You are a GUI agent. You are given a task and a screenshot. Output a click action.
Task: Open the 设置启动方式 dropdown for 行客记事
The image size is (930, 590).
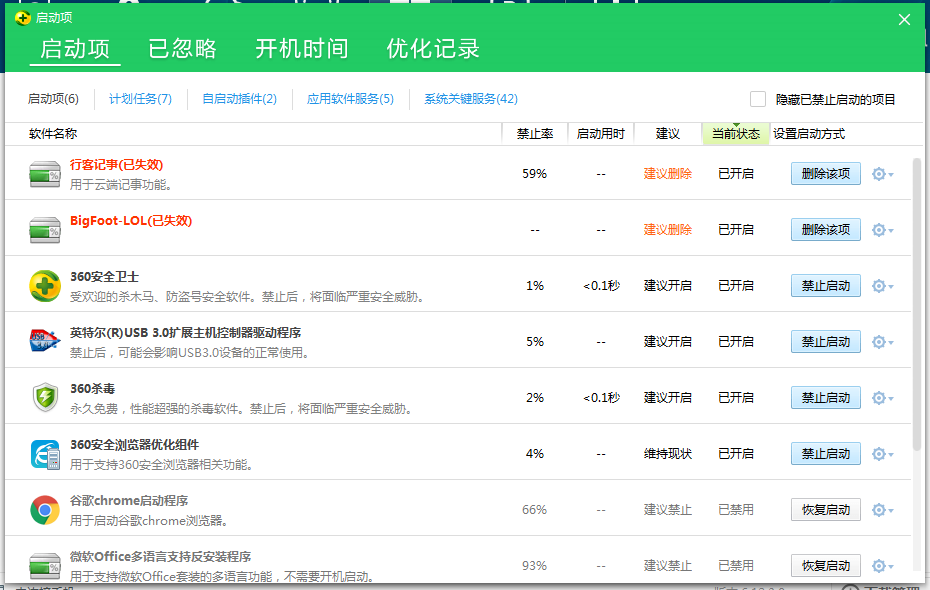877,173
